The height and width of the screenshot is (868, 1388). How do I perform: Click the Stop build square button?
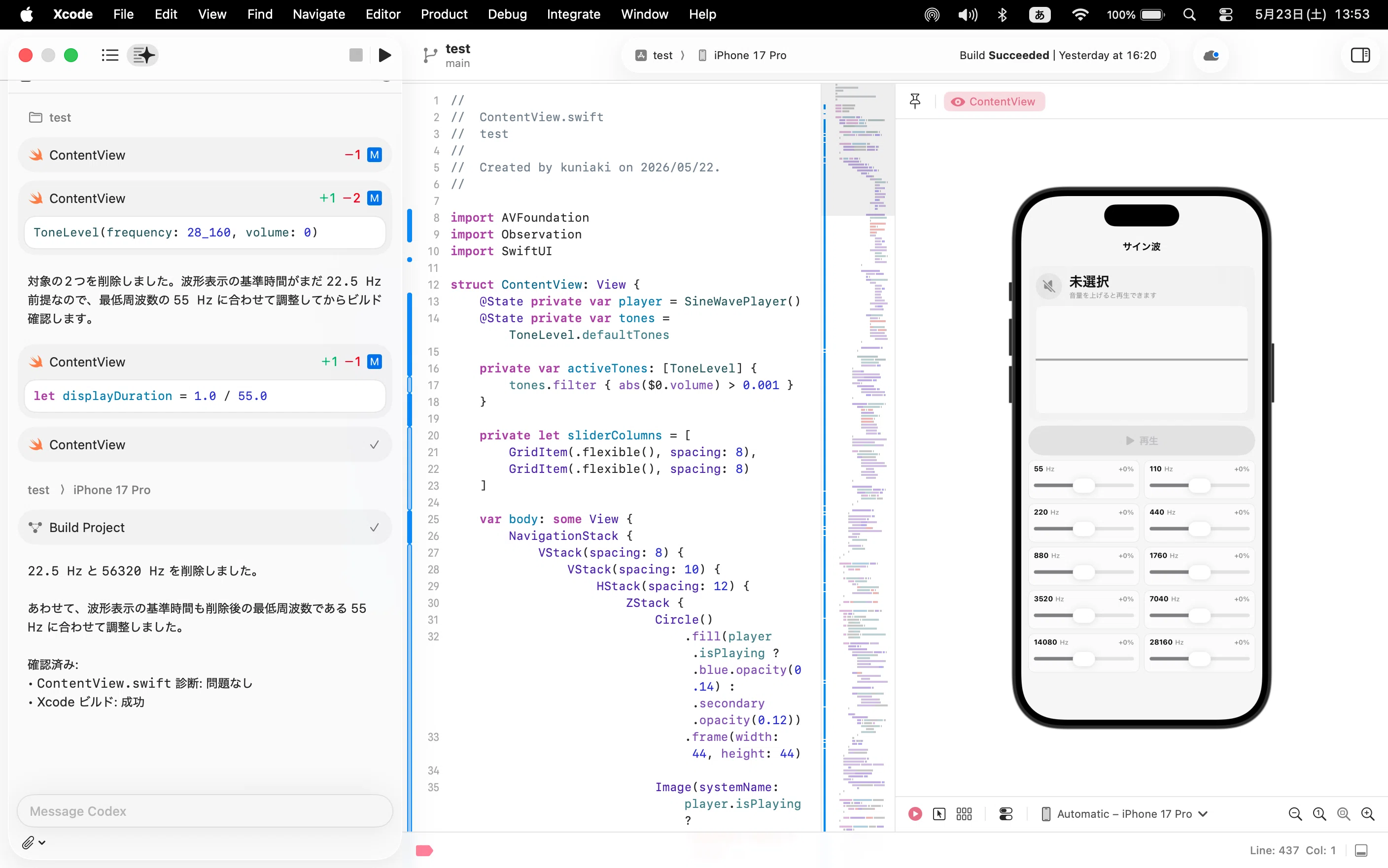[x=356, y=55]
